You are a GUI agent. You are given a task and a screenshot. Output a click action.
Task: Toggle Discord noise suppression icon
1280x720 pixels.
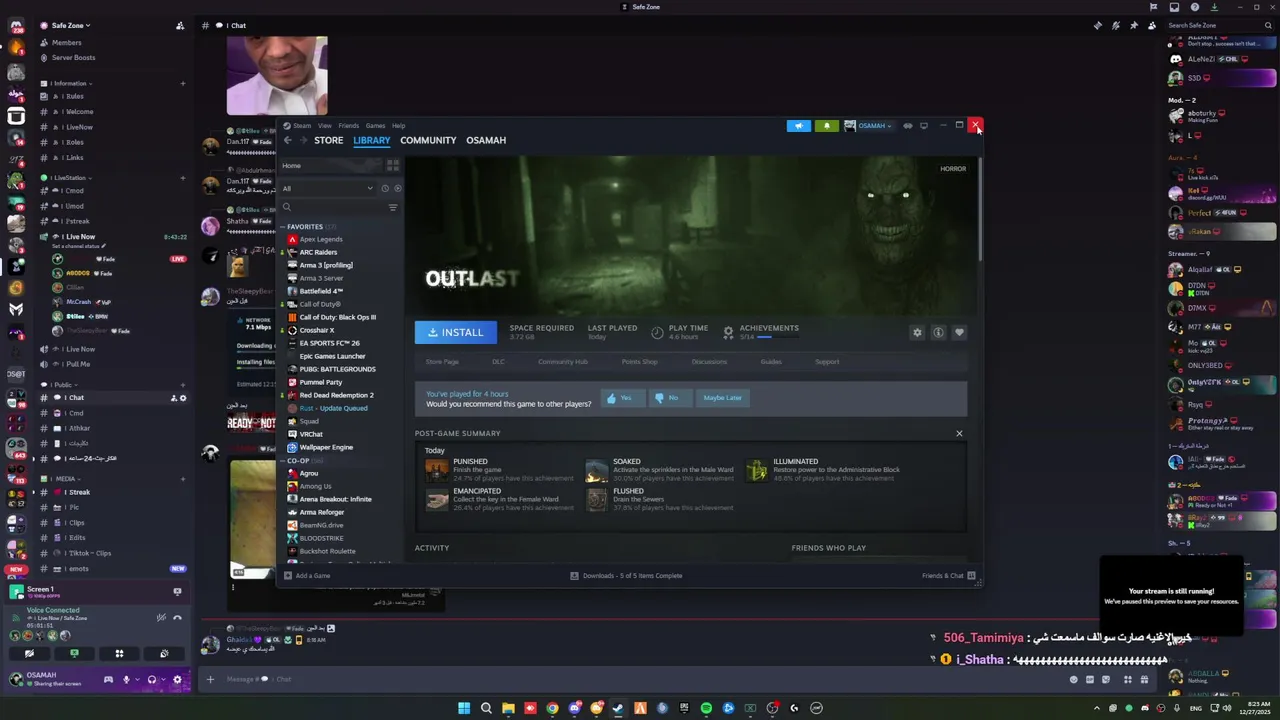(x=161, y=618)
